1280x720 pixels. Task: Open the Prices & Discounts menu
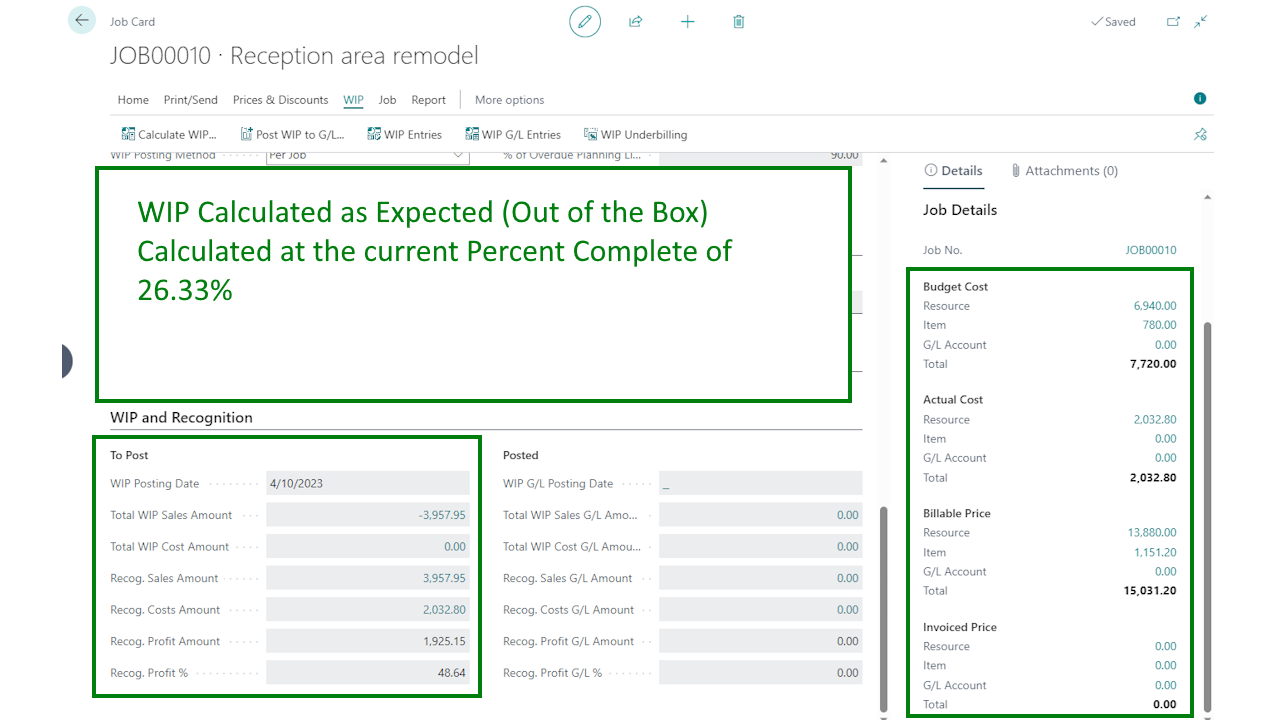coord(280,100)
